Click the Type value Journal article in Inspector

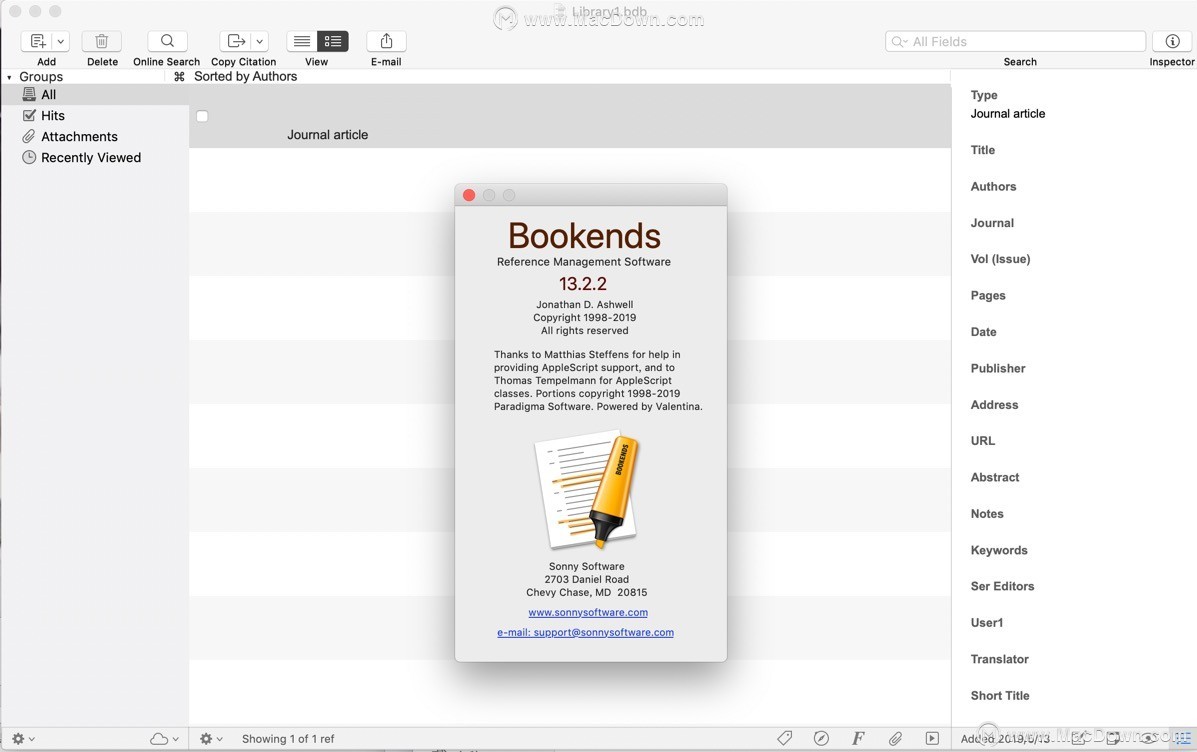coord(1008,114)
